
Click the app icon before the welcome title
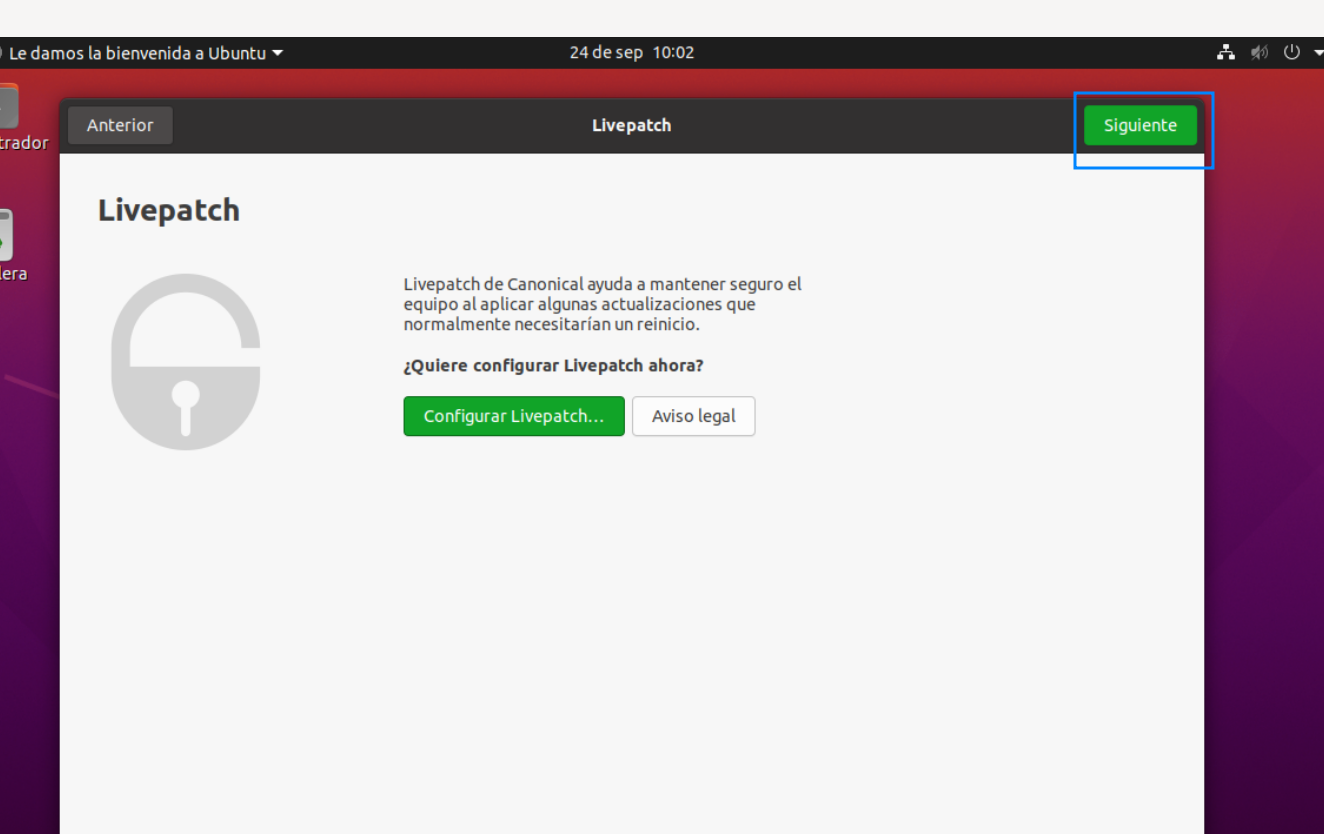(2, 52)
